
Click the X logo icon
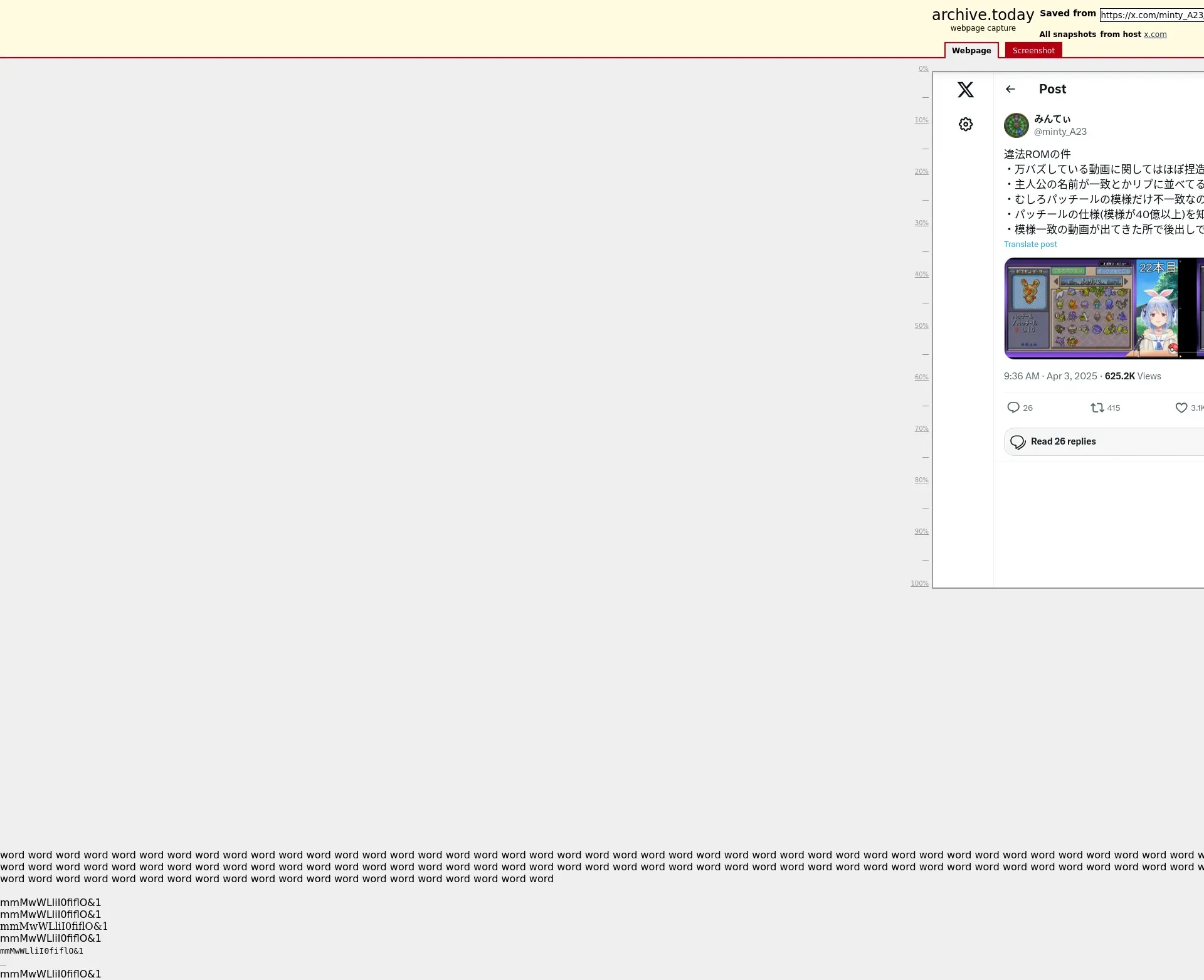tap(965, 90)
